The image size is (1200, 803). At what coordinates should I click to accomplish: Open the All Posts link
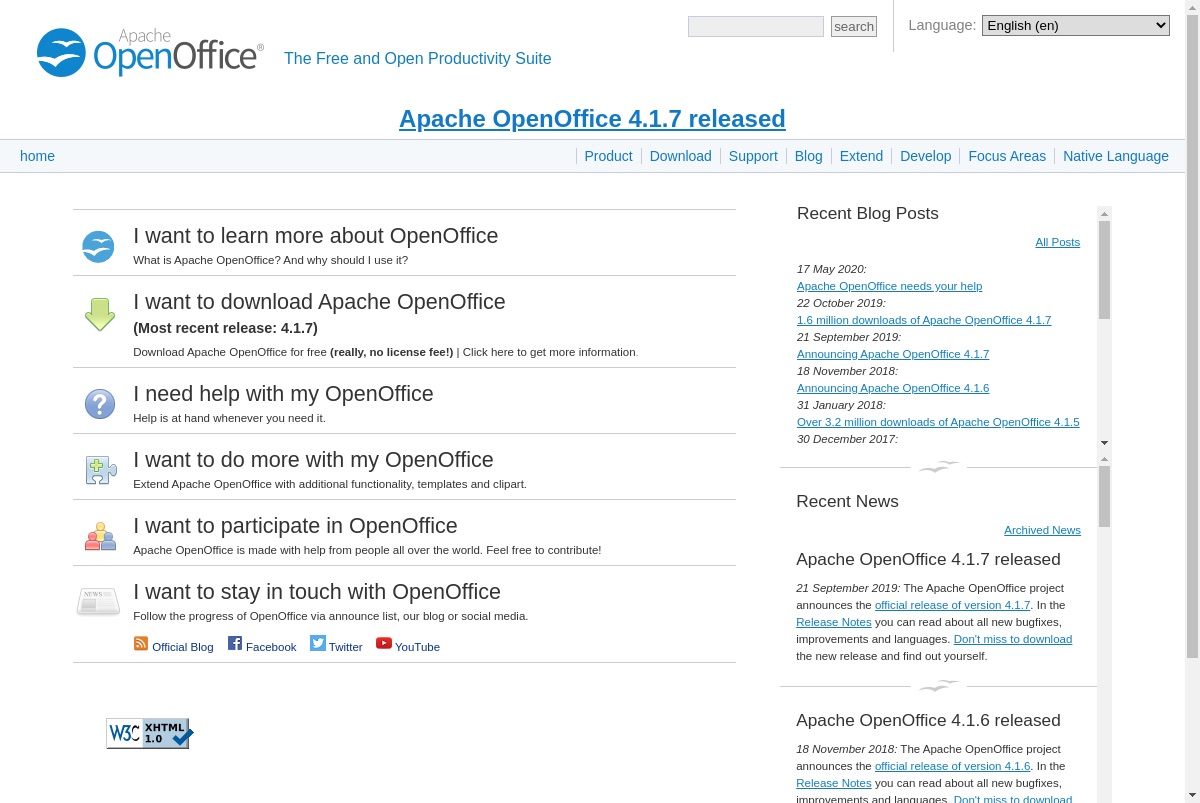[x=1058, y=242]
